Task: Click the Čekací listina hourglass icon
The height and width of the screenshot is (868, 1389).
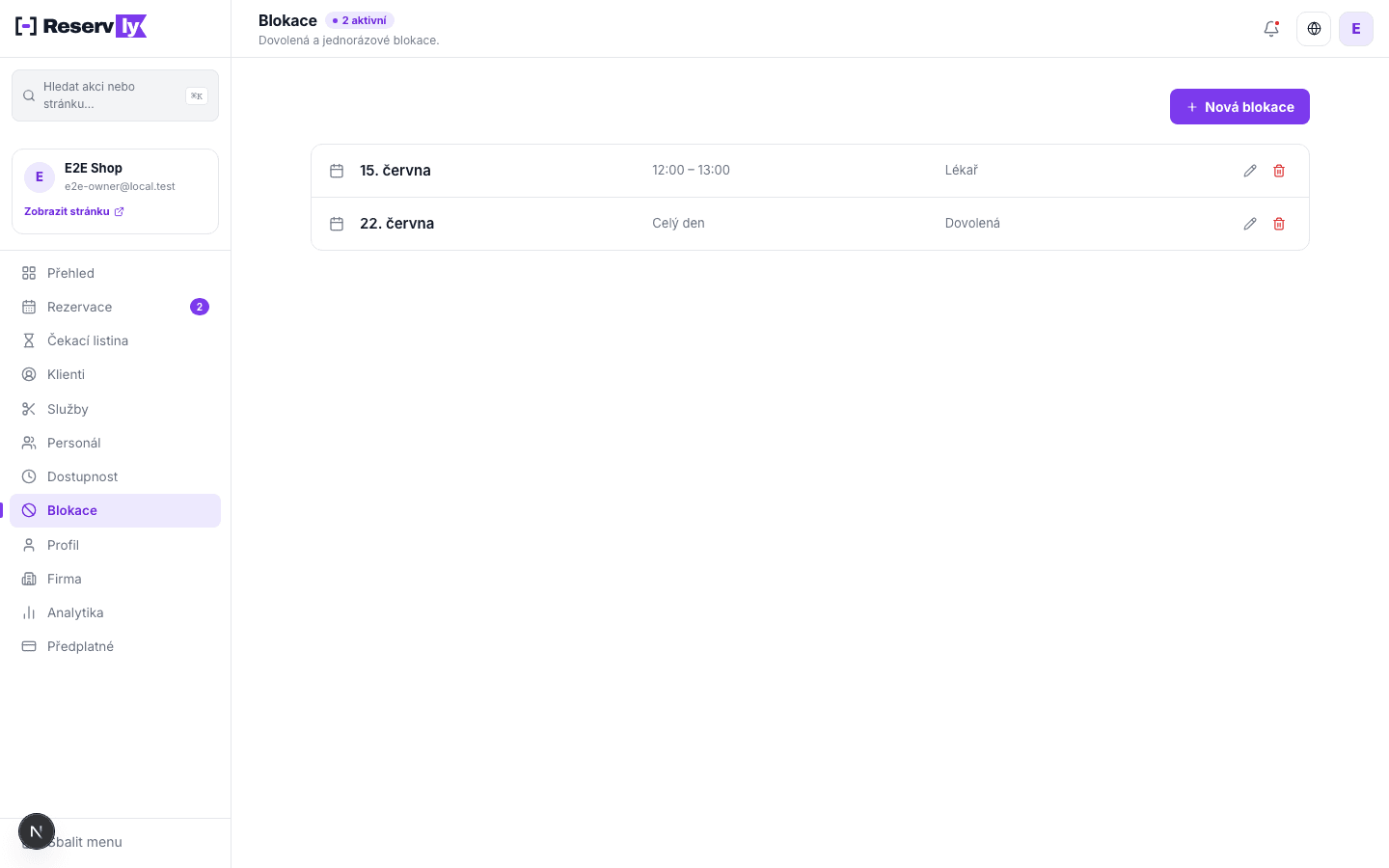Action: (29, 340)
